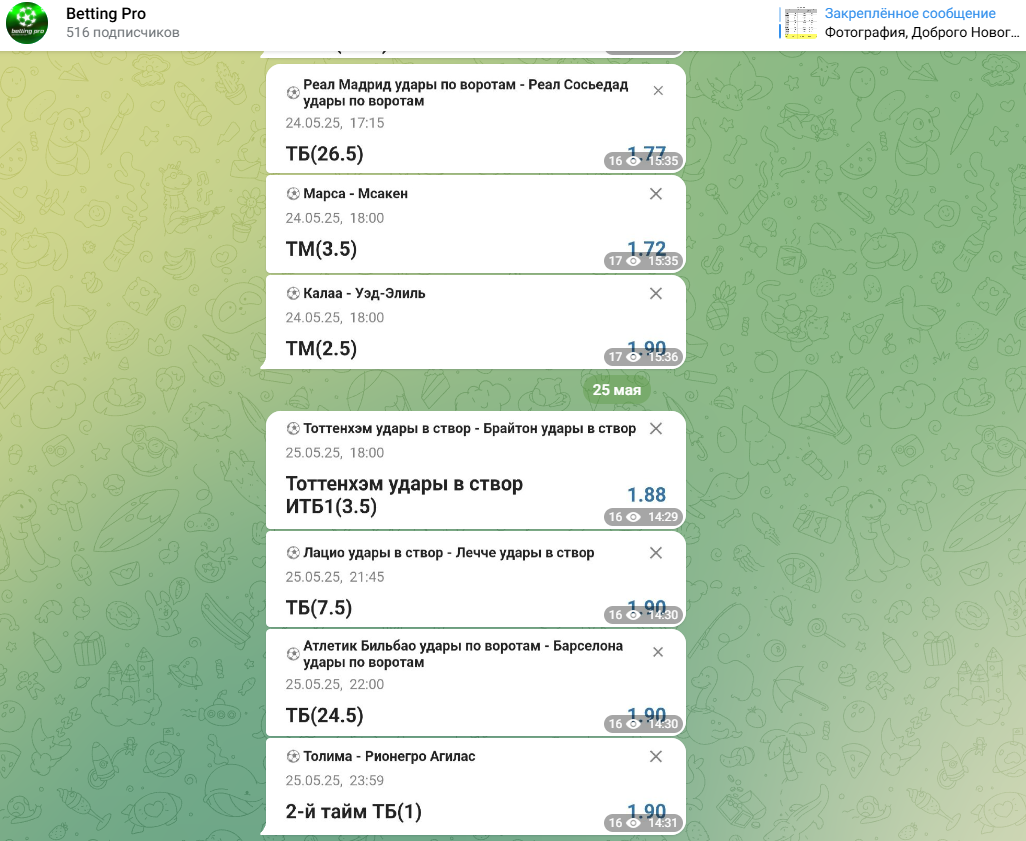Click football icon beside Лацио удары в створ
The width and height of the screenshot is (1026, 841).
293,553
